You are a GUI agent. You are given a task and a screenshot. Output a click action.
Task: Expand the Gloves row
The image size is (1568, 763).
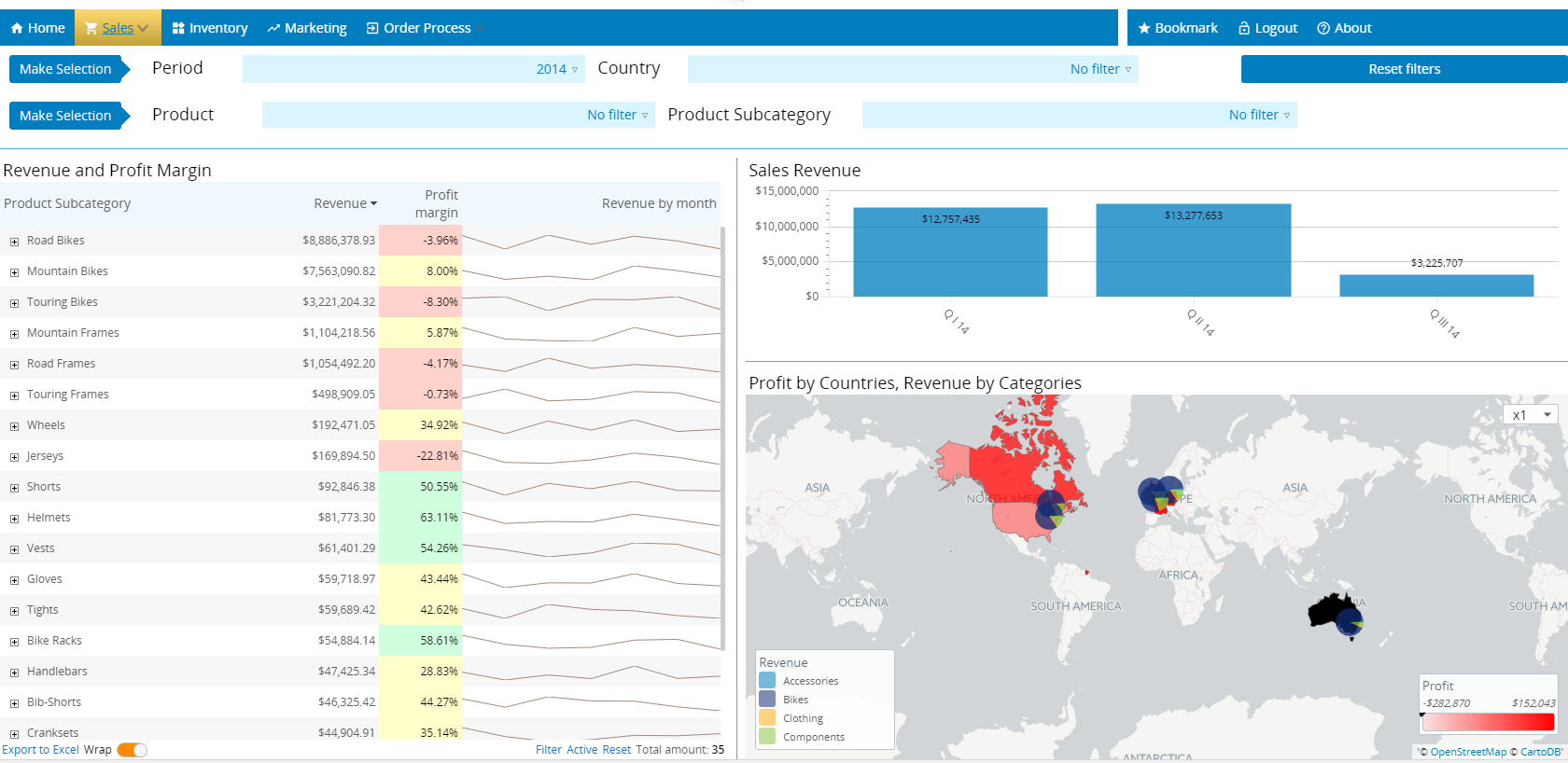coord(14,580)
